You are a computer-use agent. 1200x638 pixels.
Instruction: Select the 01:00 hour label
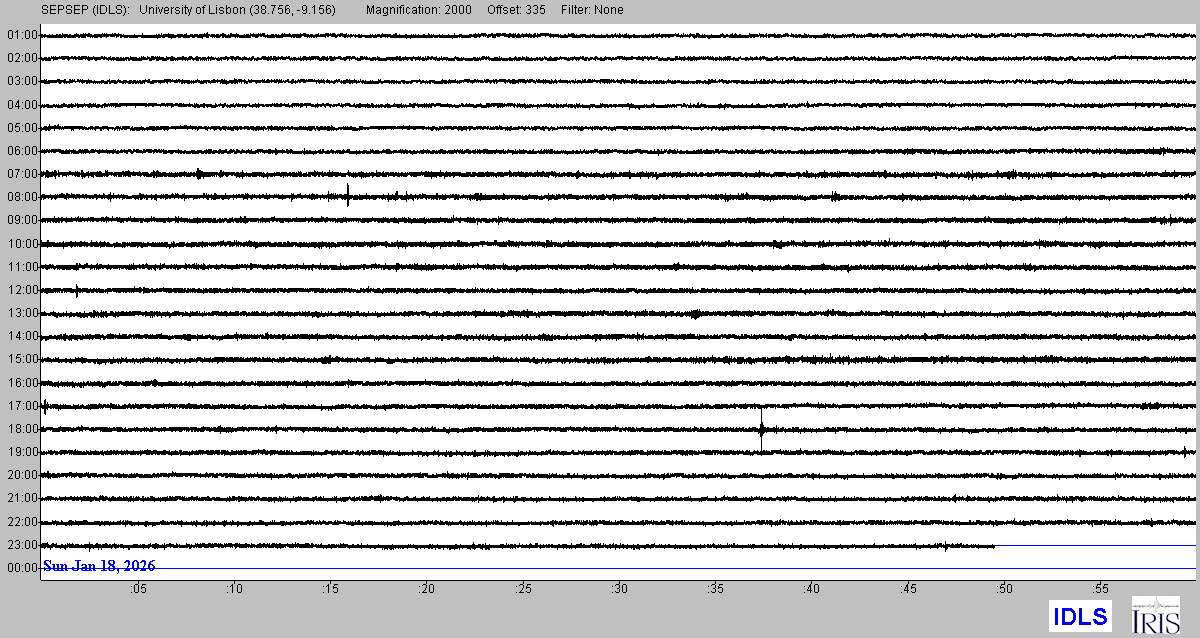pyautogui.click(x=22, y=35)
